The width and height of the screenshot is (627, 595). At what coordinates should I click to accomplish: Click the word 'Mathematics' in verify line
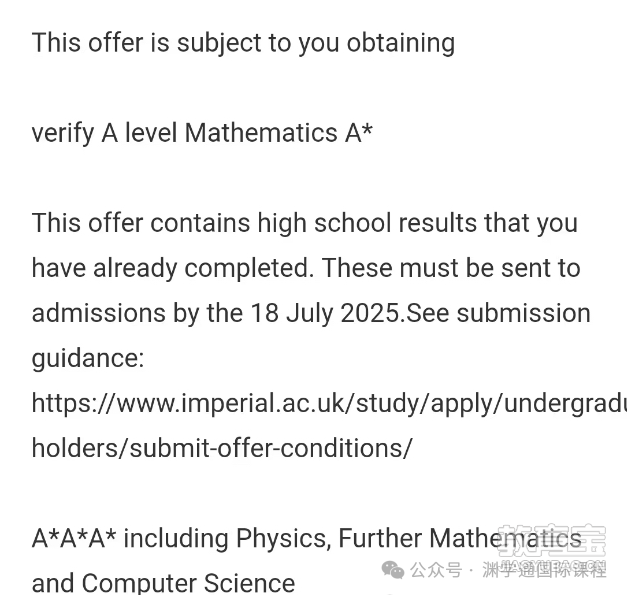click(262, 133)
